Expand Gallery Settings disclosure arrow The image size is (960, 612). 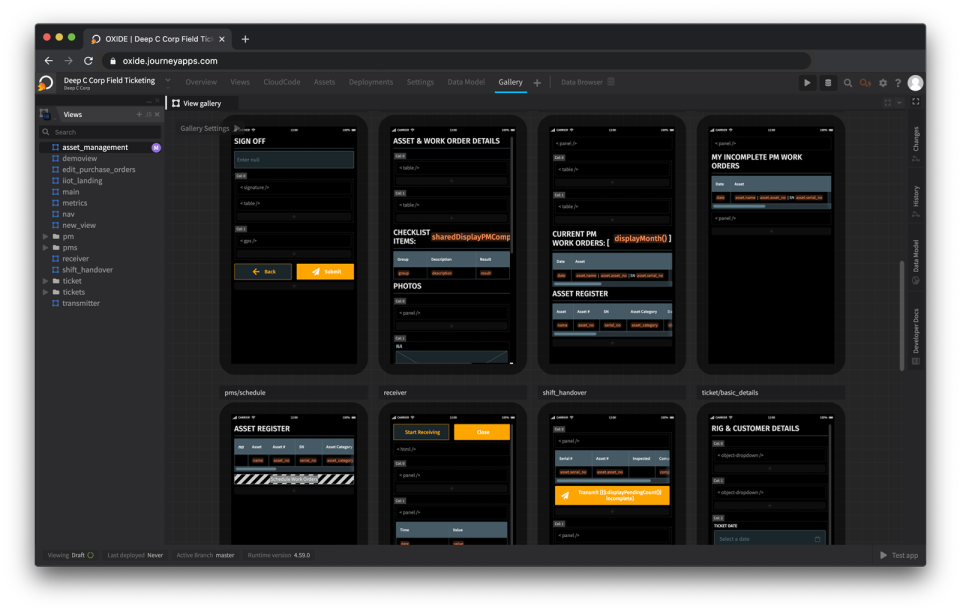[236, 128]
